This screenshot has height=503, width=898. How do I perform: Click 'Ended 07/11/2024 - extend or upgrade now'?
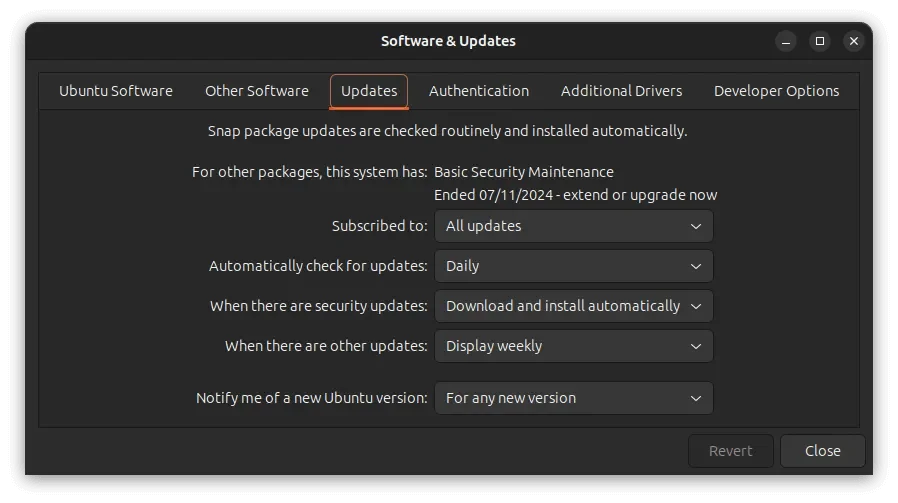tap(575, 195)
